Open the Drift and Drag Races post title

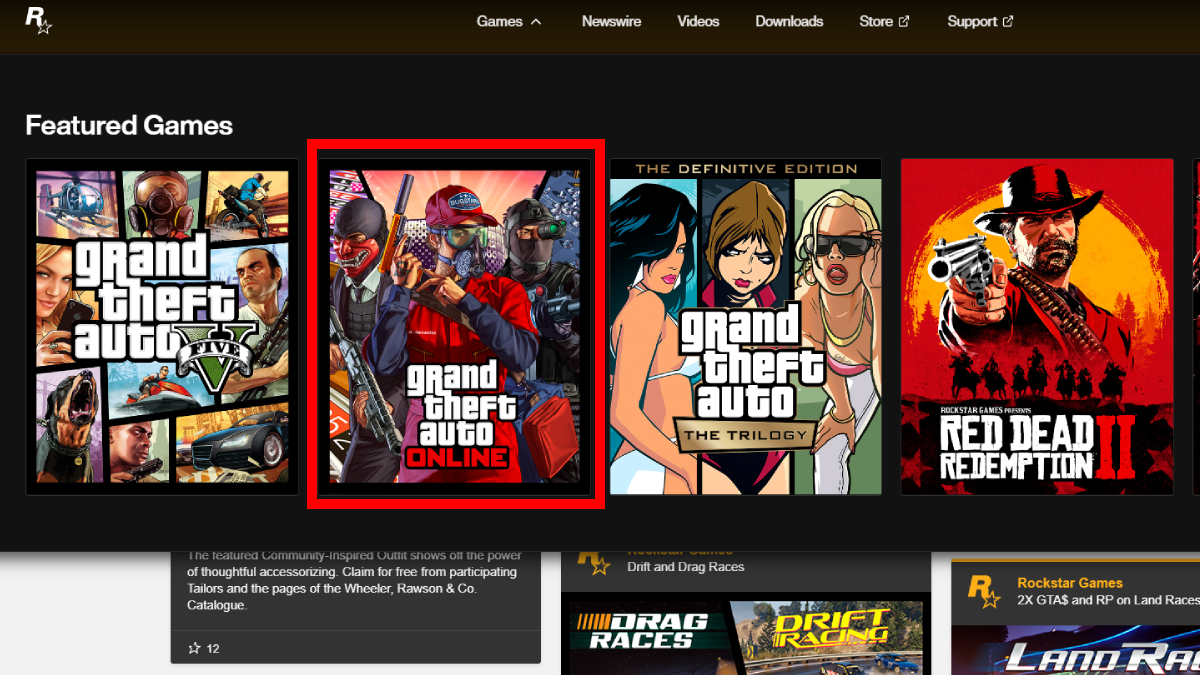(685, 567)
